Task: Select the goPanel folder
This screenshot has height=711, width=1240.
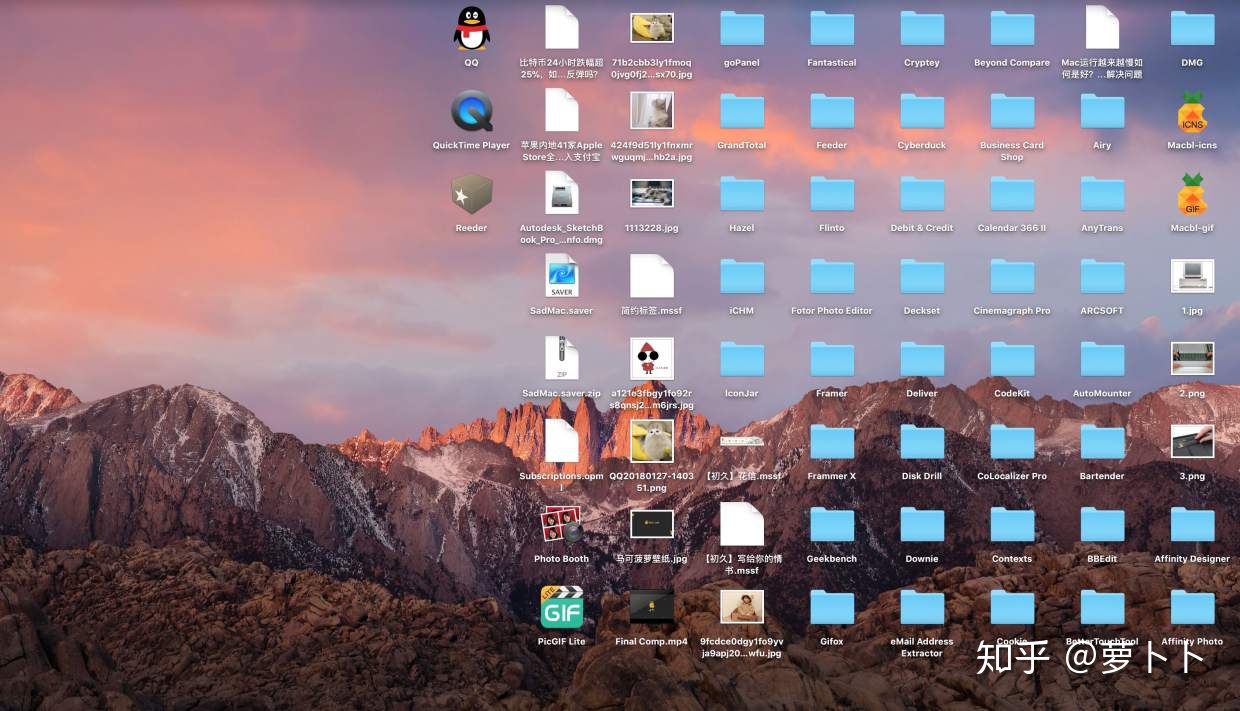Action: (x=742, y=29)
